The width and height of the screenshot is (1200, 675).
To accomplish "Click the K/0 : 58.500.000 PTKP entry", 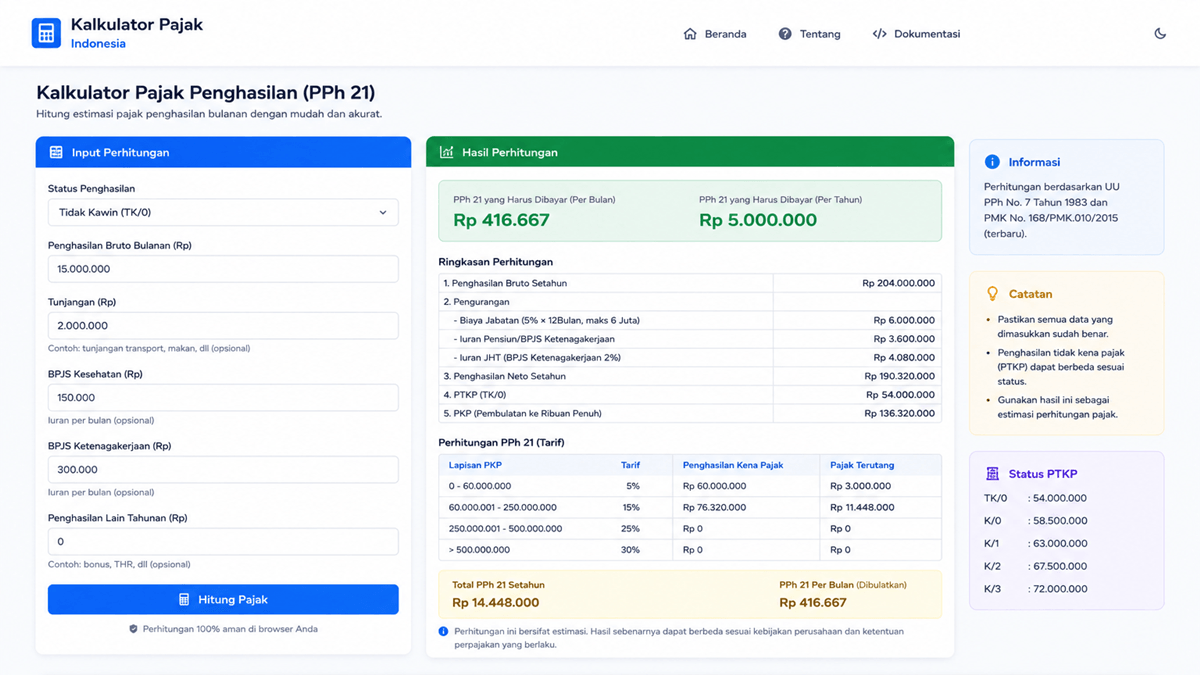I will click(x=1035, y=521).
